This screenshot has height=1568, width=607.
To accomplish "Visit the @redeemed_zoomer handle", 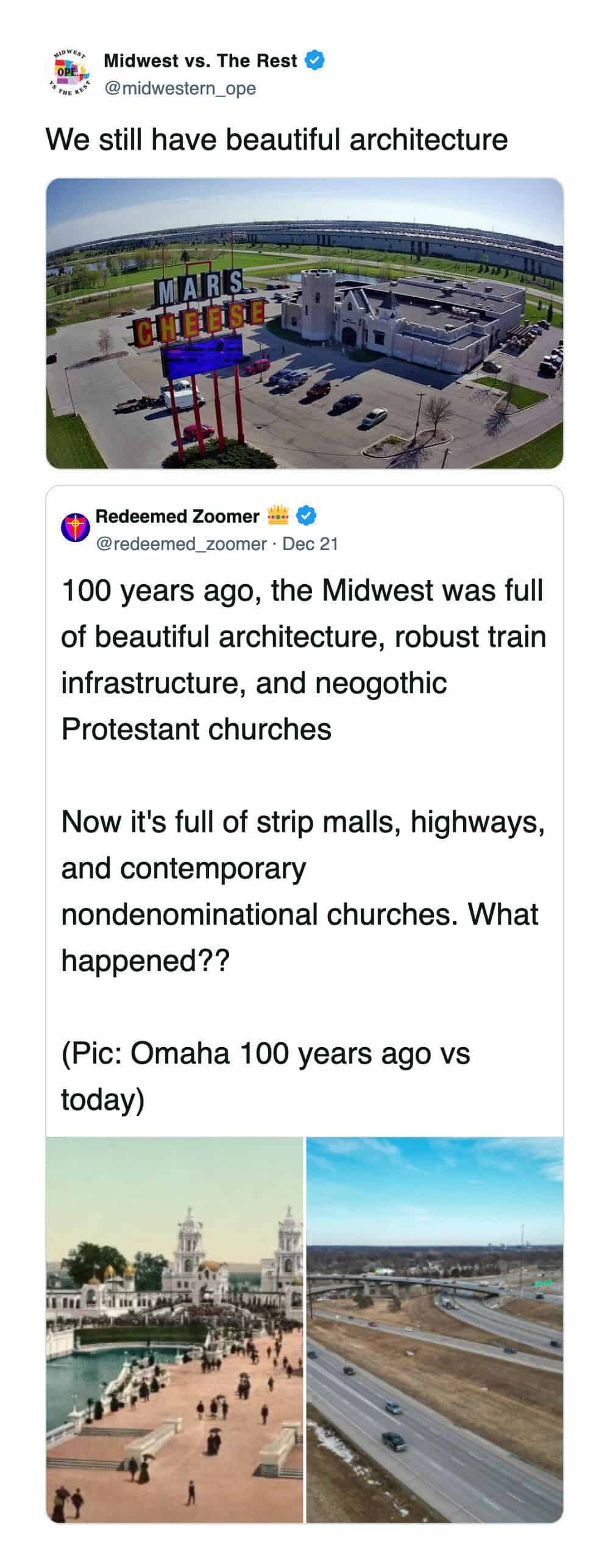I will (x=181, y=544).
